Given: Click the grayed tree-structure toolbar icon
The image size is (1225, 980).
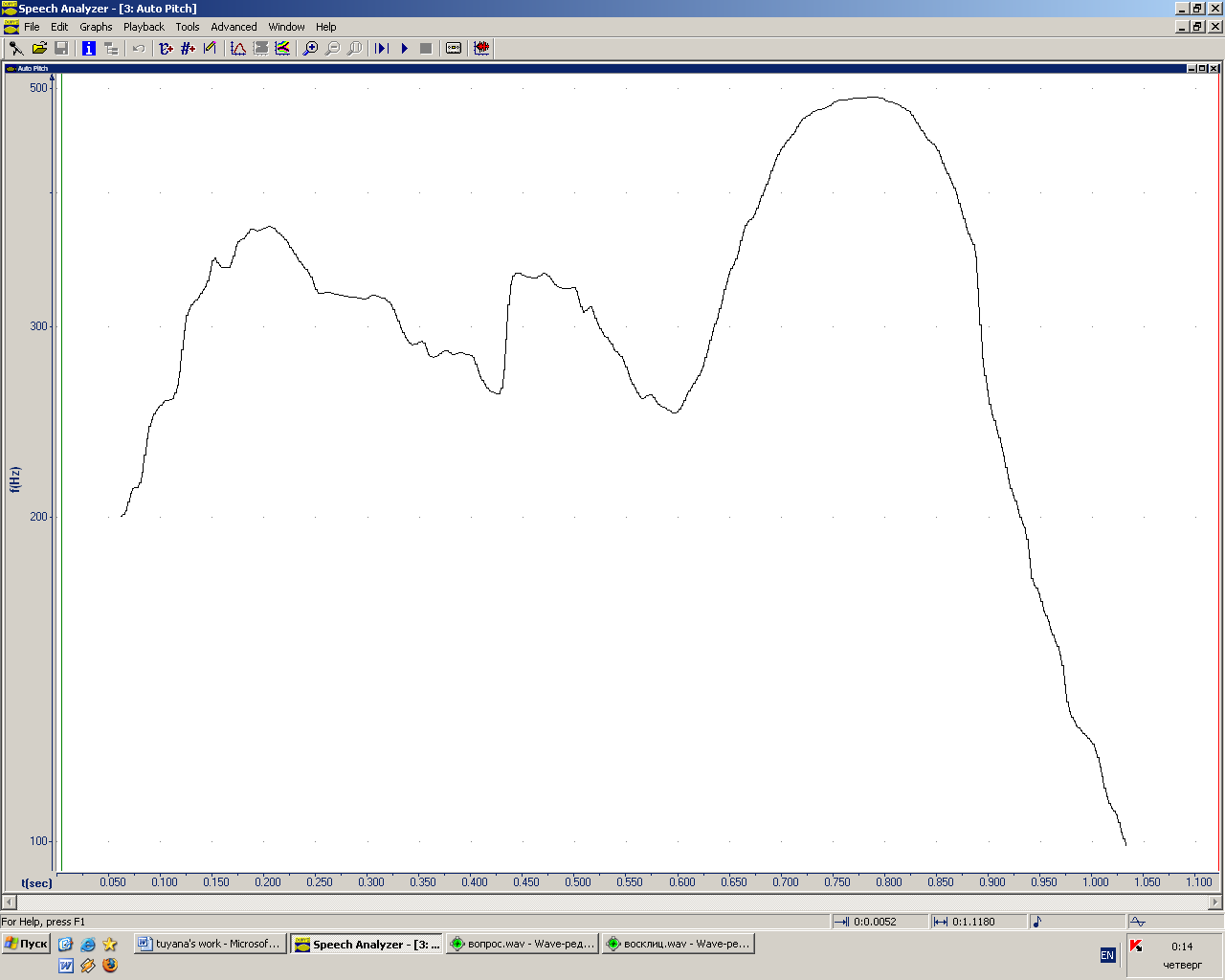Looking at the screenshot, I should click(x=111, y=48).
